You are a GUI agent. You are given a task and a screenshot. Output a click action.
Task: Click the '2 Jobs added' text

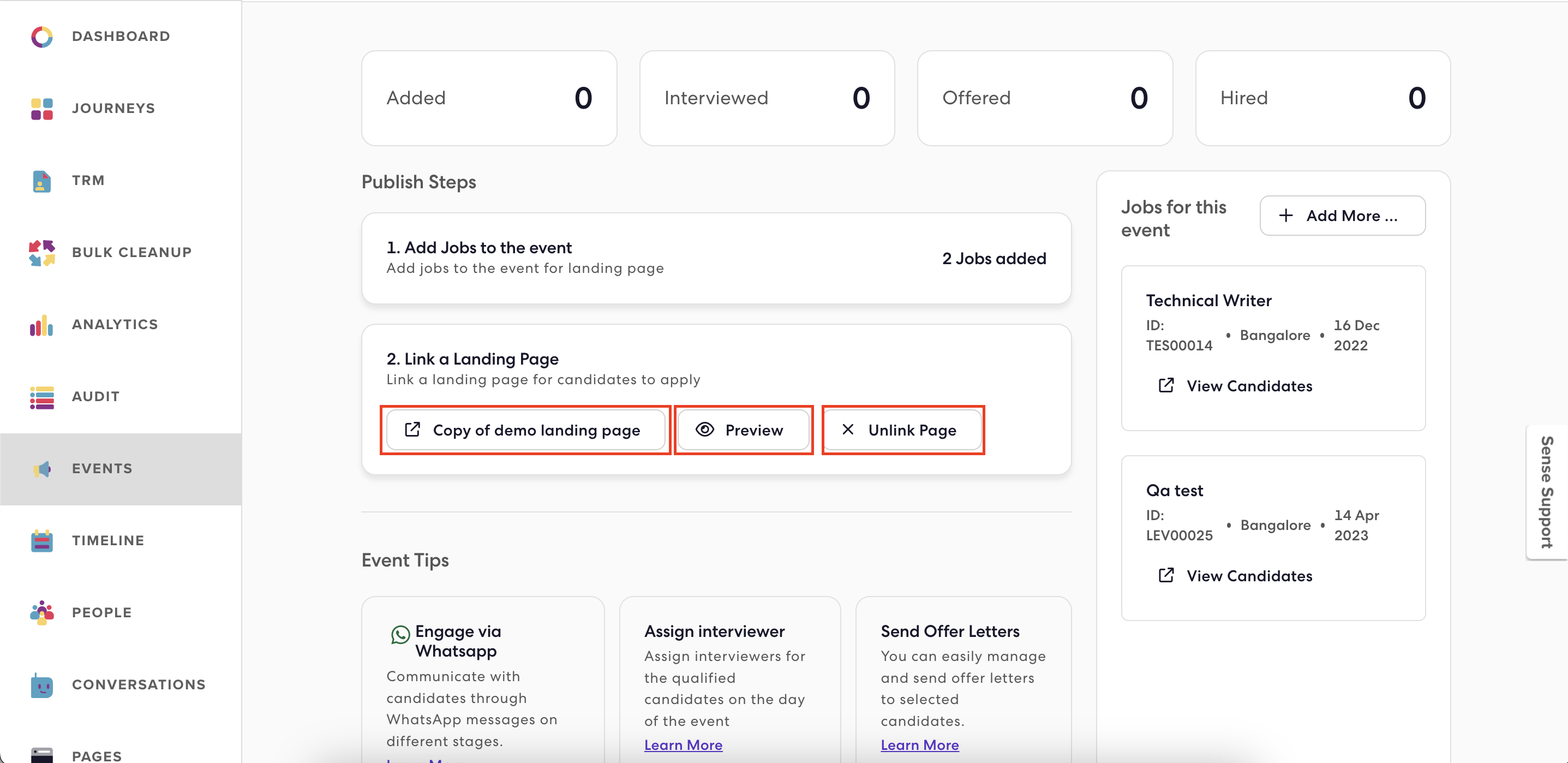994,258
